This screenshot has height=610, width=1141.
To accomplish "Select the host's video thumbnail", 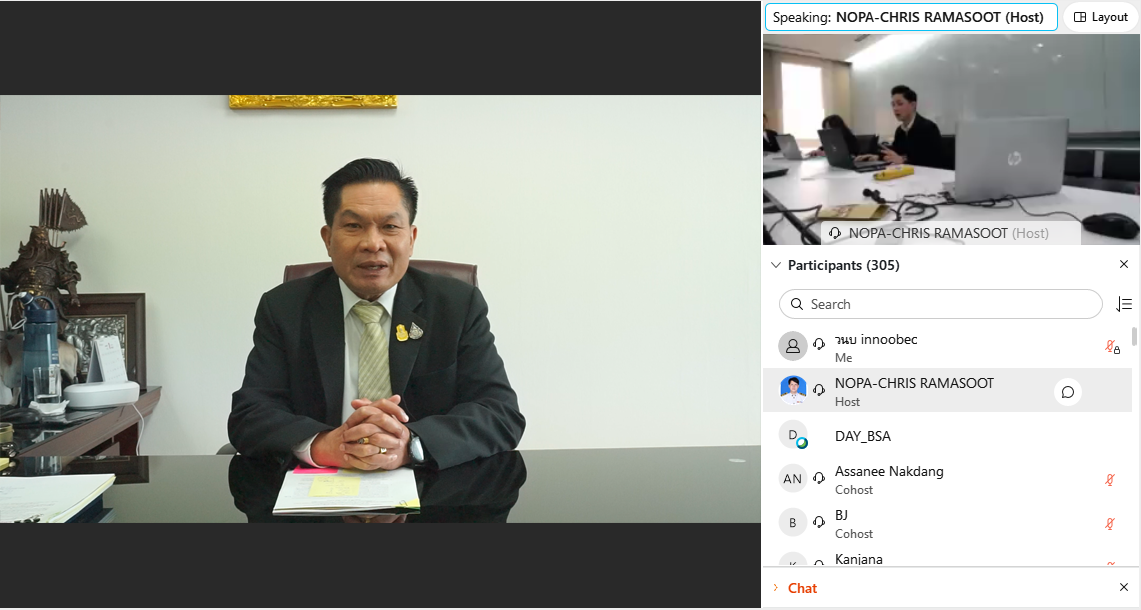I will pyautogui.click(x=951, y=139).
